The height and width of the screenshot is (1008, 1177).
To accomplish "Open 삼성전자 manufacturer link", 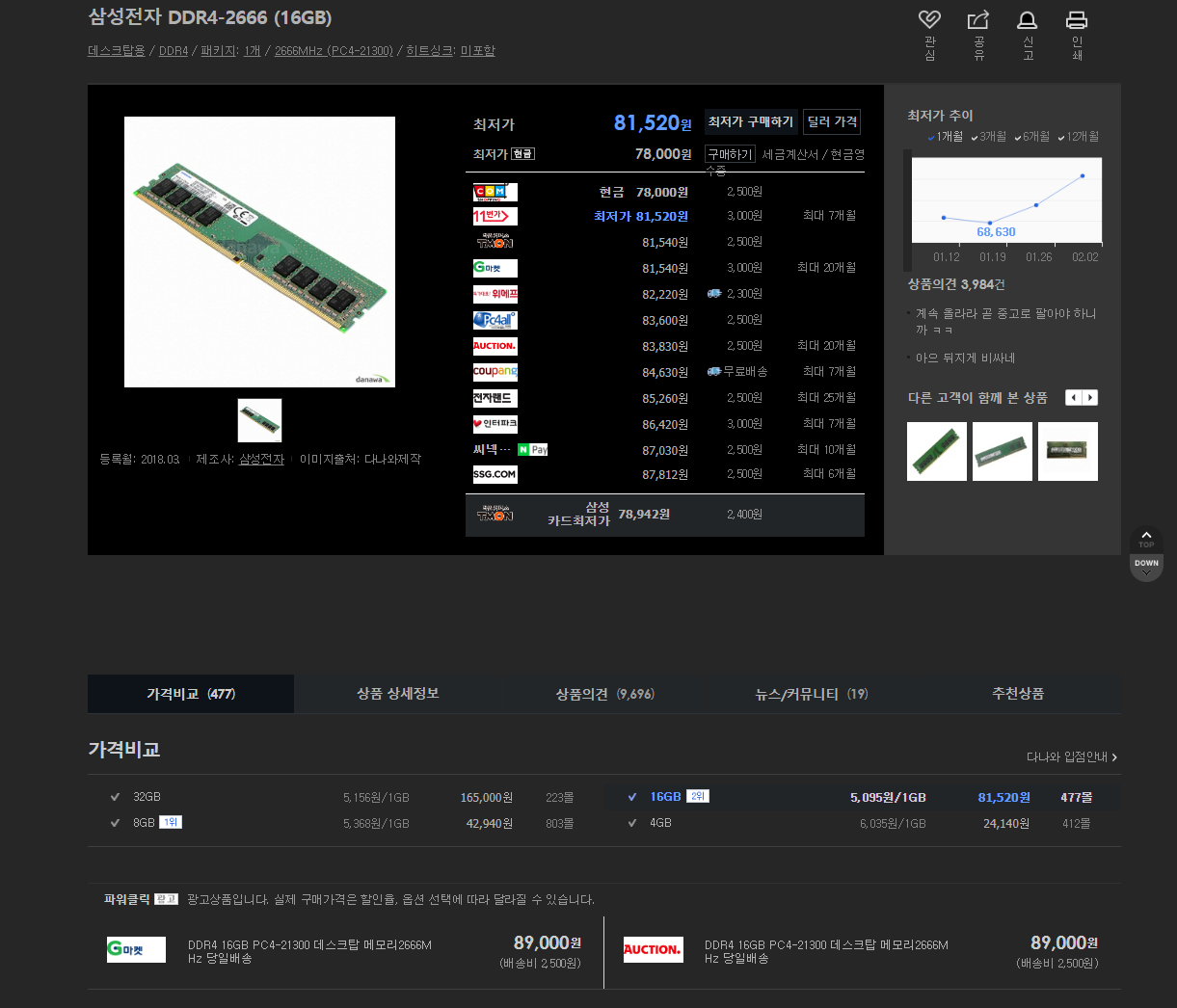I will [x=261, y=460].
